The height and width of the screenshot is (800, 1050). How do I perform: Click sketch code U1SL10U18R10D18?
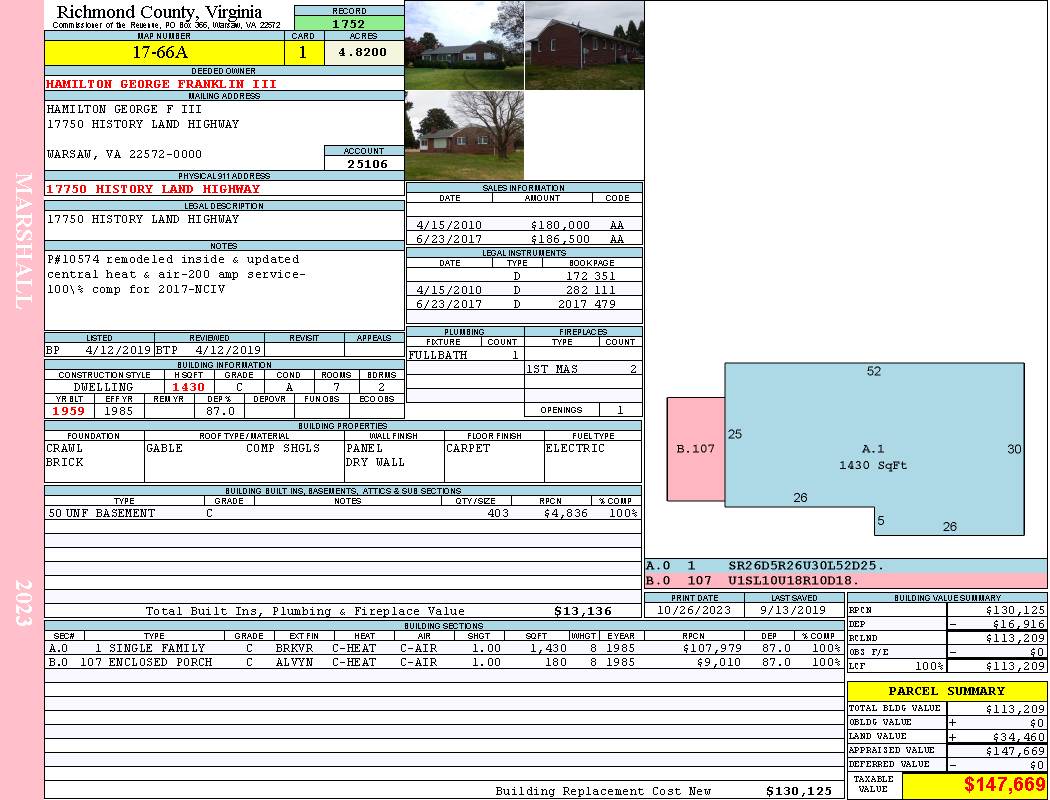pos(794,580)
